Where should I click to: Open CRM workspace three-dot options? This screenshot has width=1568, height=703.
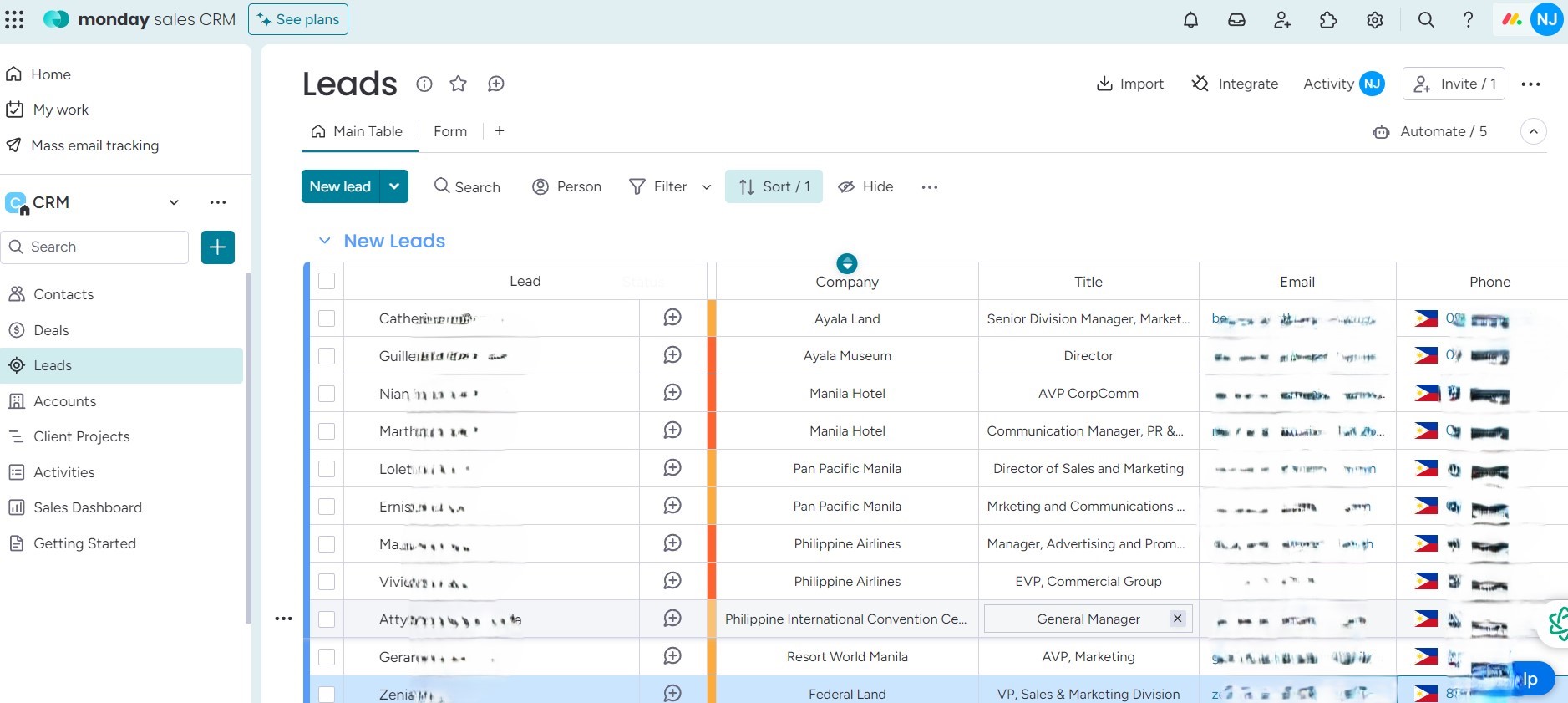[x=218, y=202]
